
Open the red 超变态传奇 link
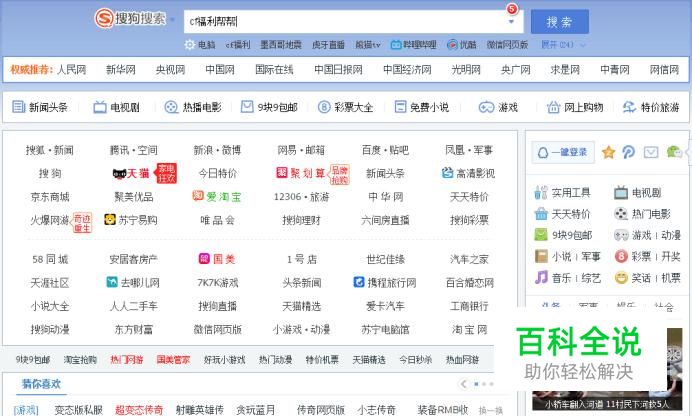point(139,410)
